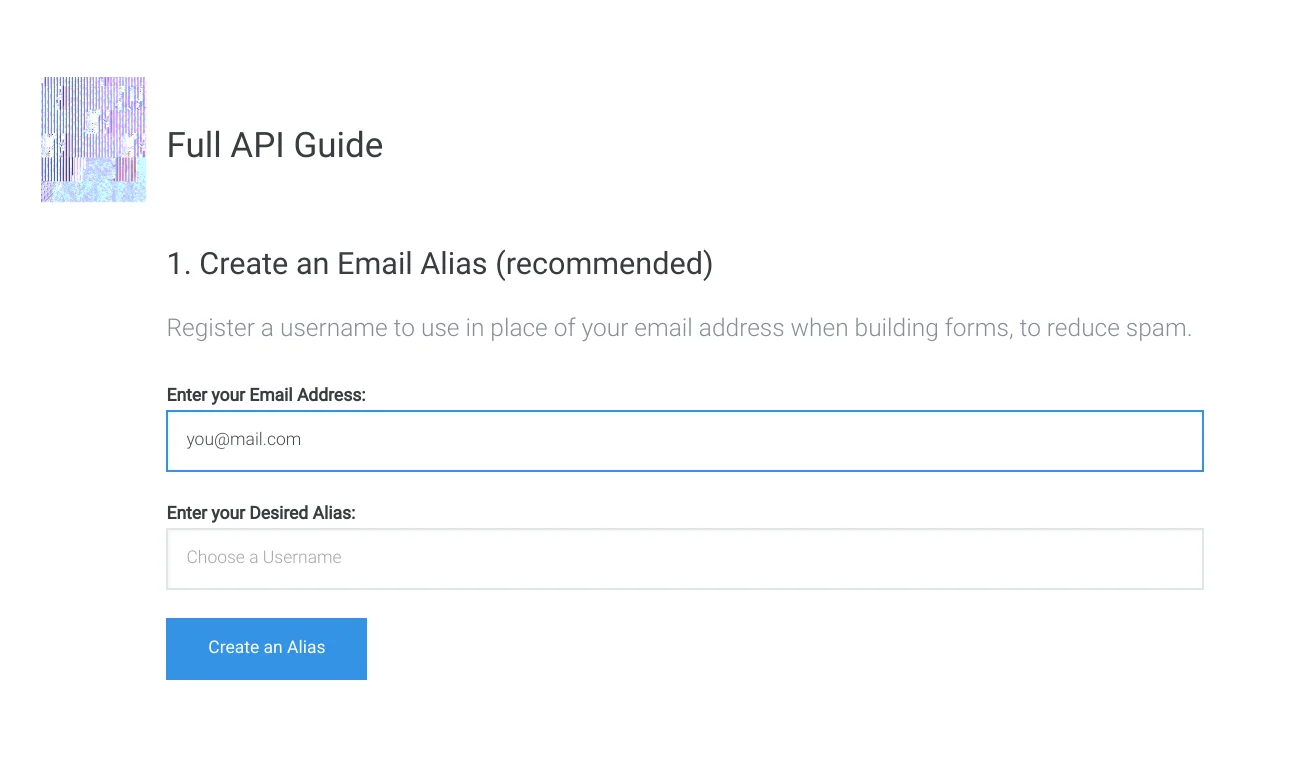This screenshot has height=767, width=1308.
Task: Click the placeholder text 'Choose a Username'
Action: click(x=263, y=557)
